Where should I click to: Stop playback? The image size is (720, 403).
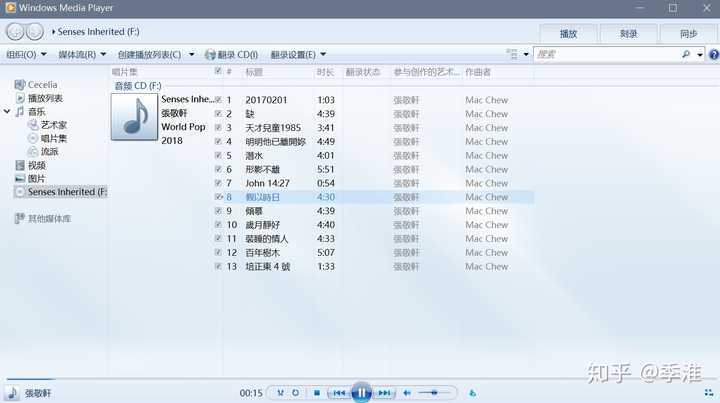pos(317,393)
